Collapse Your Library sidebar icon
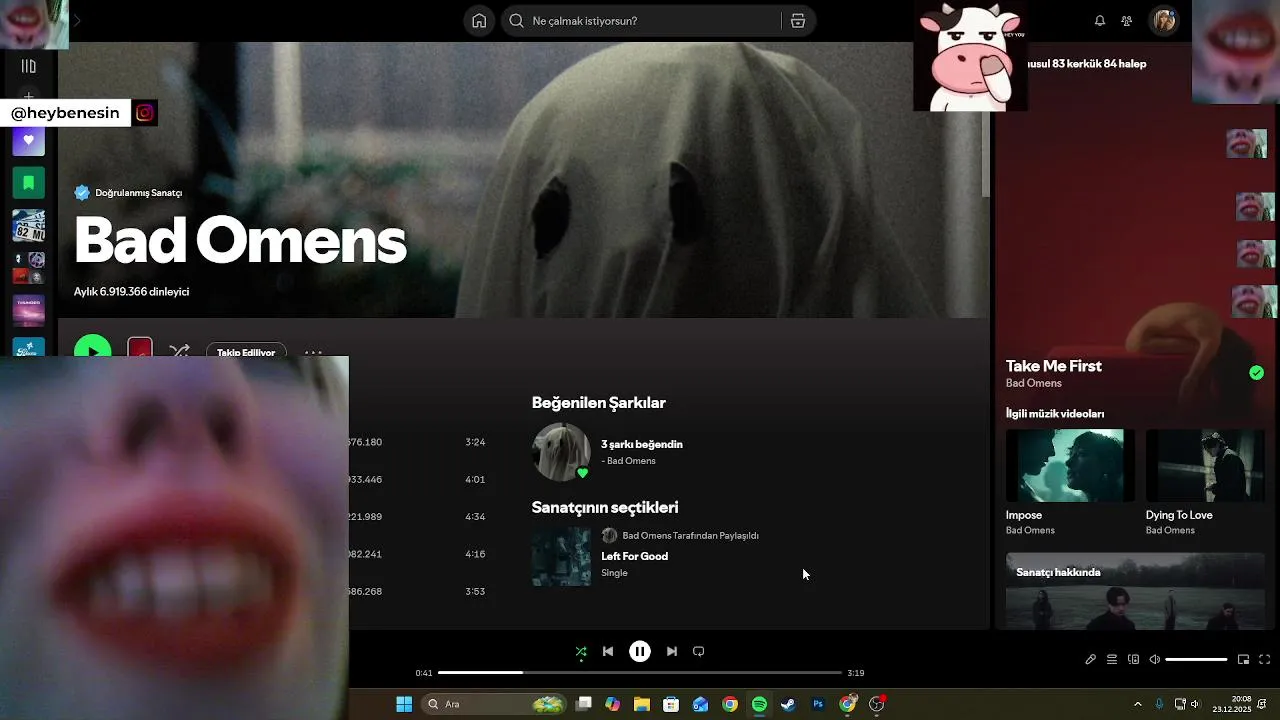The width and height of the screenshot is (1280, 720). [29, 66]
